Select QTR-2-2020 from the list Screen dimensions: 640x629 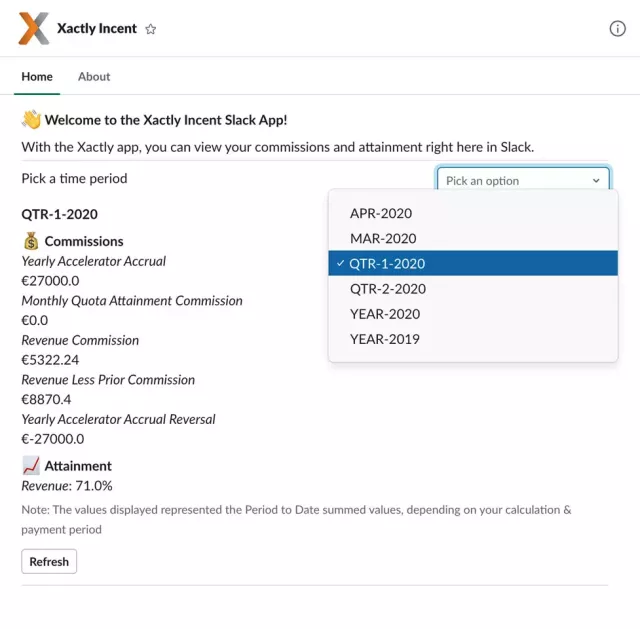(473, 289)
